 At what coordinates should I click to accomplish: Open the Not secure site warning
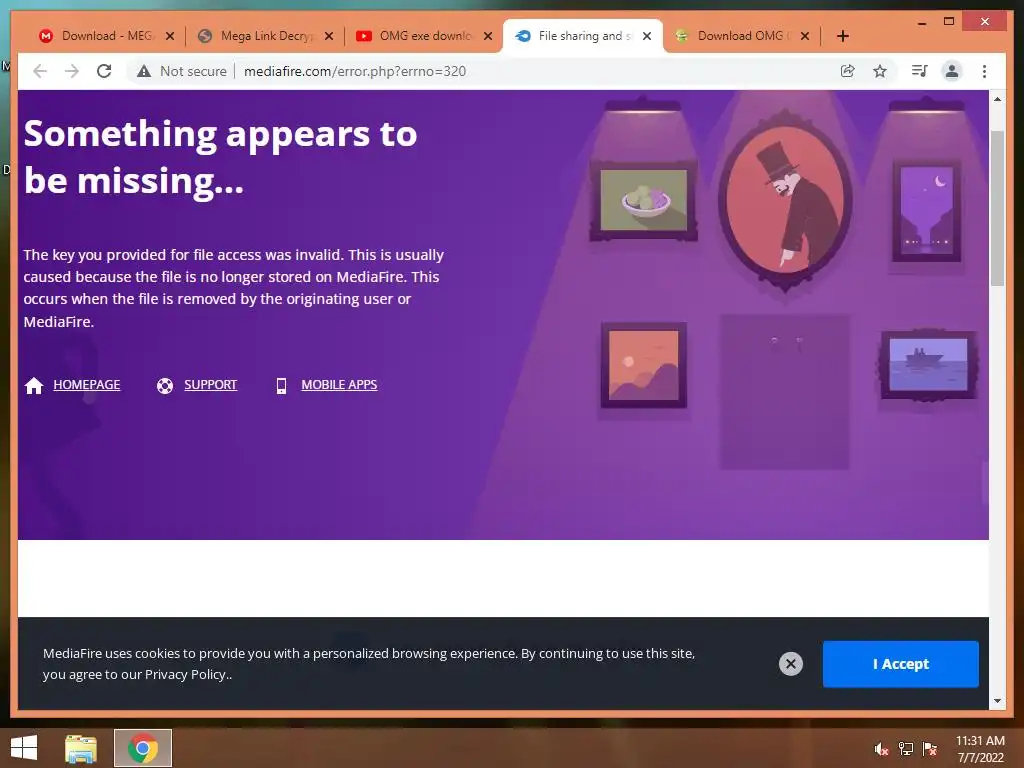pos(182,71)
